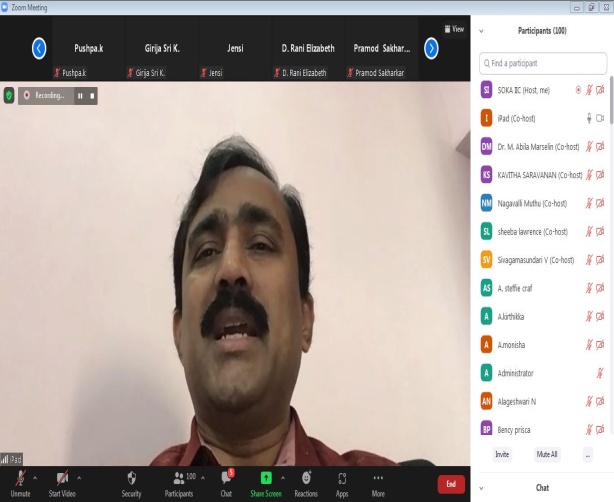Click the Invite button
The image size is (614, 502).
click(x=502, y=454)
